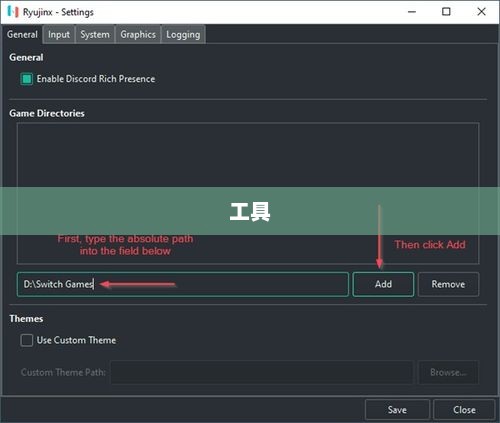The height and width of the screenshot is (423, 500).
Task: Click the Game Directories section heading
Action: pos(47,113)
